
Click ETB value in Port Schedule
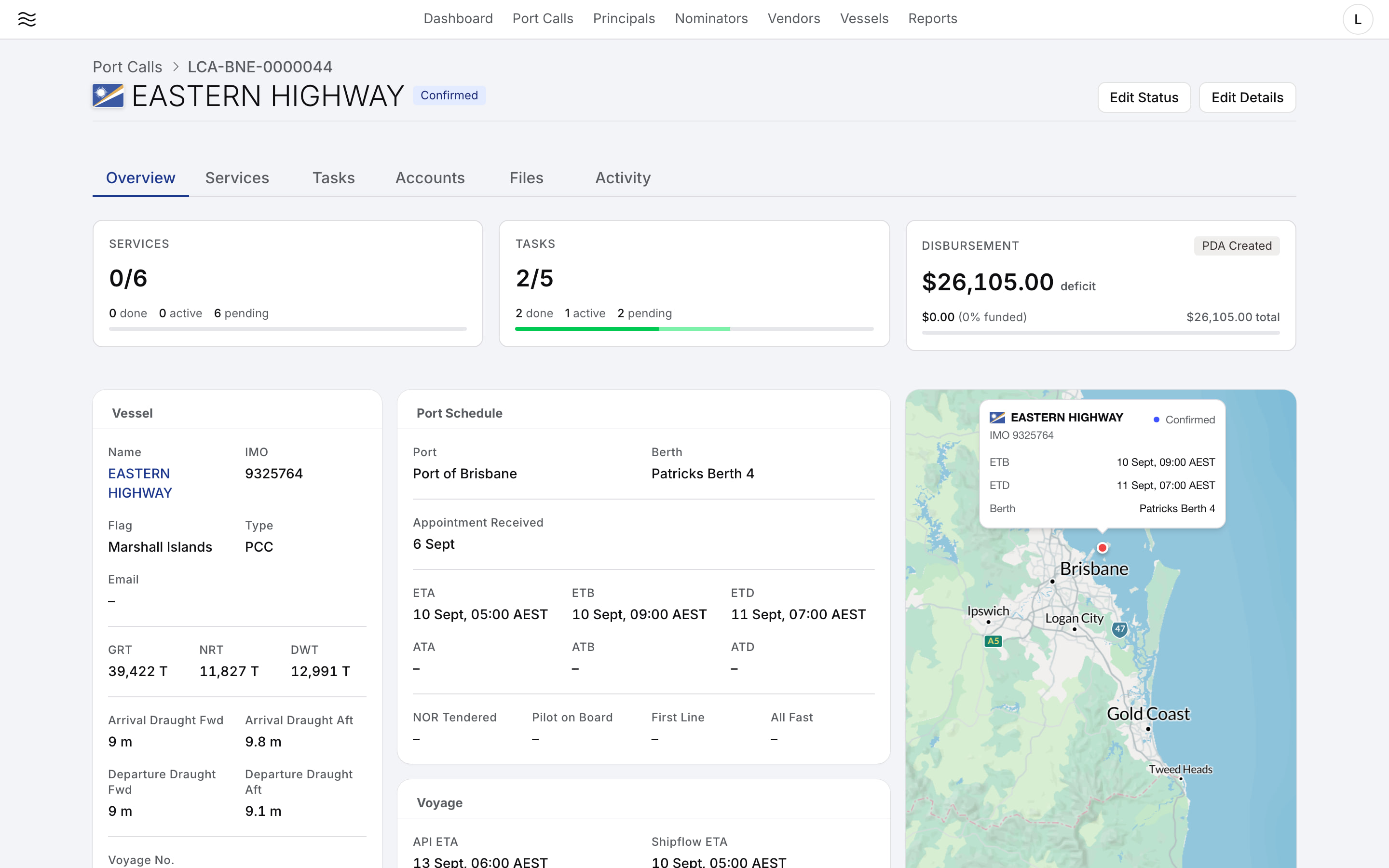tap(639, 615)
